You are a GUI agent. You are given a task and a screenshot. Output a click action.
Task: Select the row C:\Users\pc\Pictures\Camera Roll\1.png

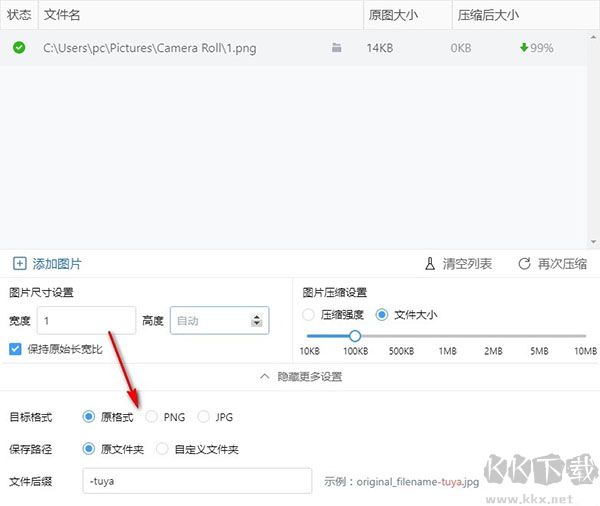[x=293, y=48]
